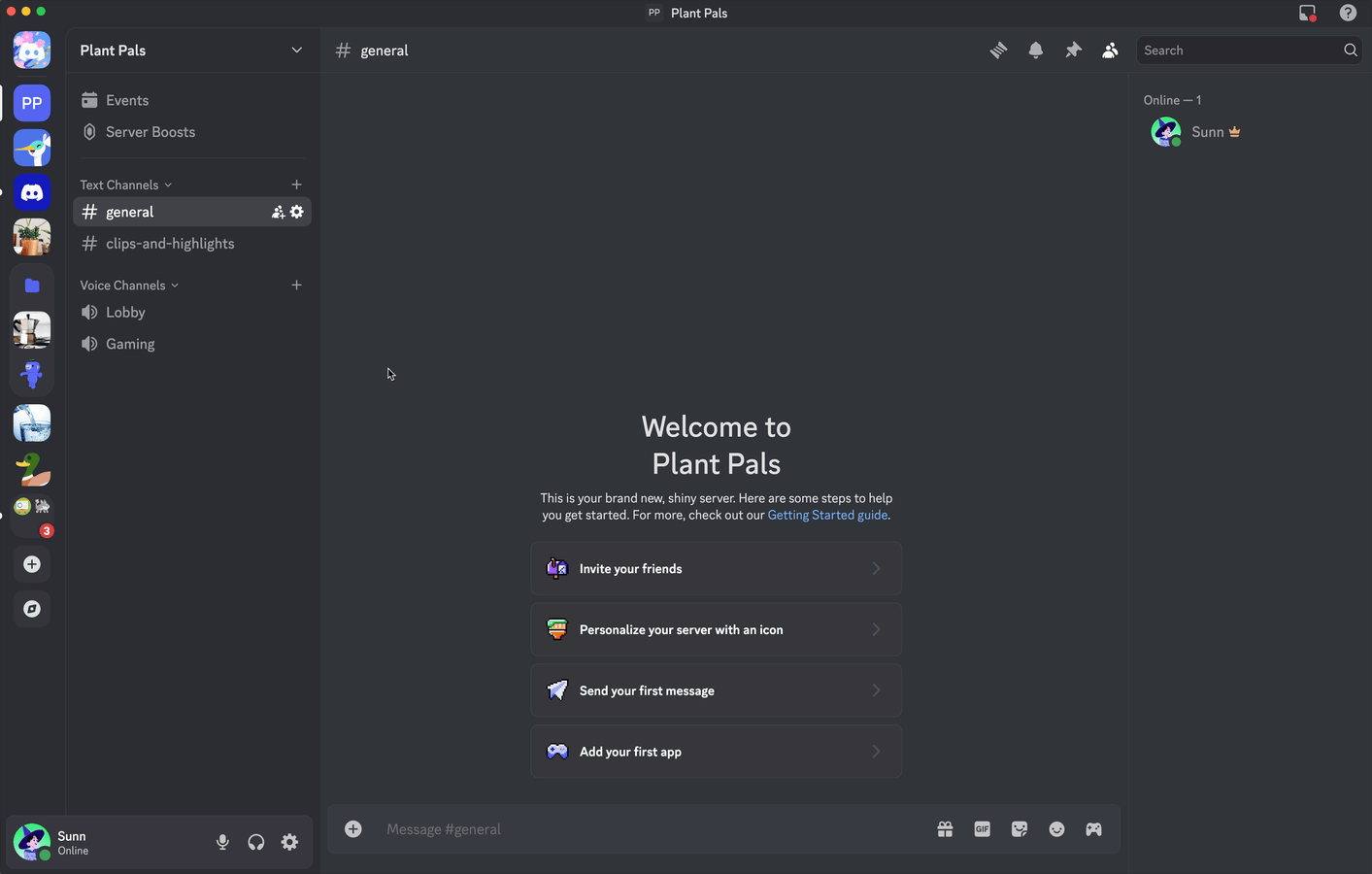Open Events in sidebar

coord(192,100)
